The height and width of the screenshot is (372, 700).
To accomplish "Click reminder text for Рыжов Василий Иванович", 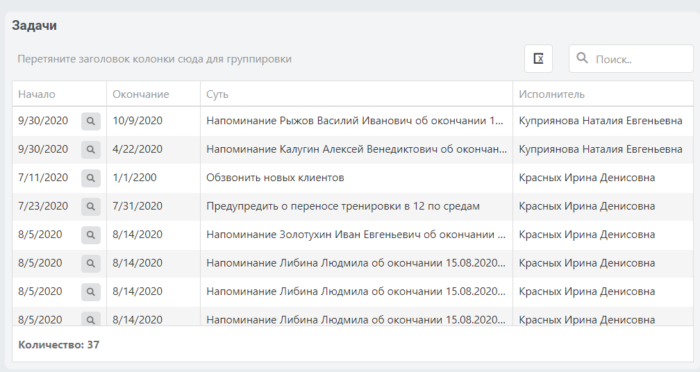I will coord(354,121).
